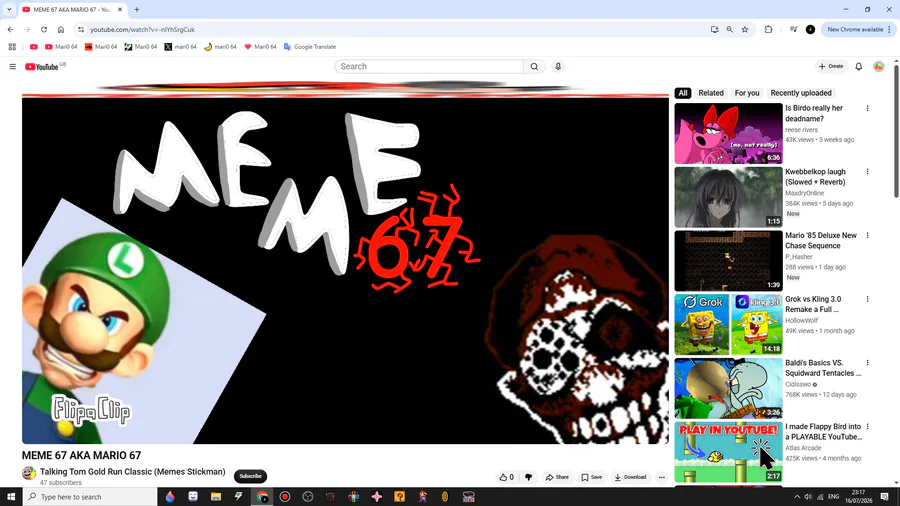The height and width of the screenshot is (506, 900).
Task: Open media controls icon in toolbar
Action: pos(793,29)
